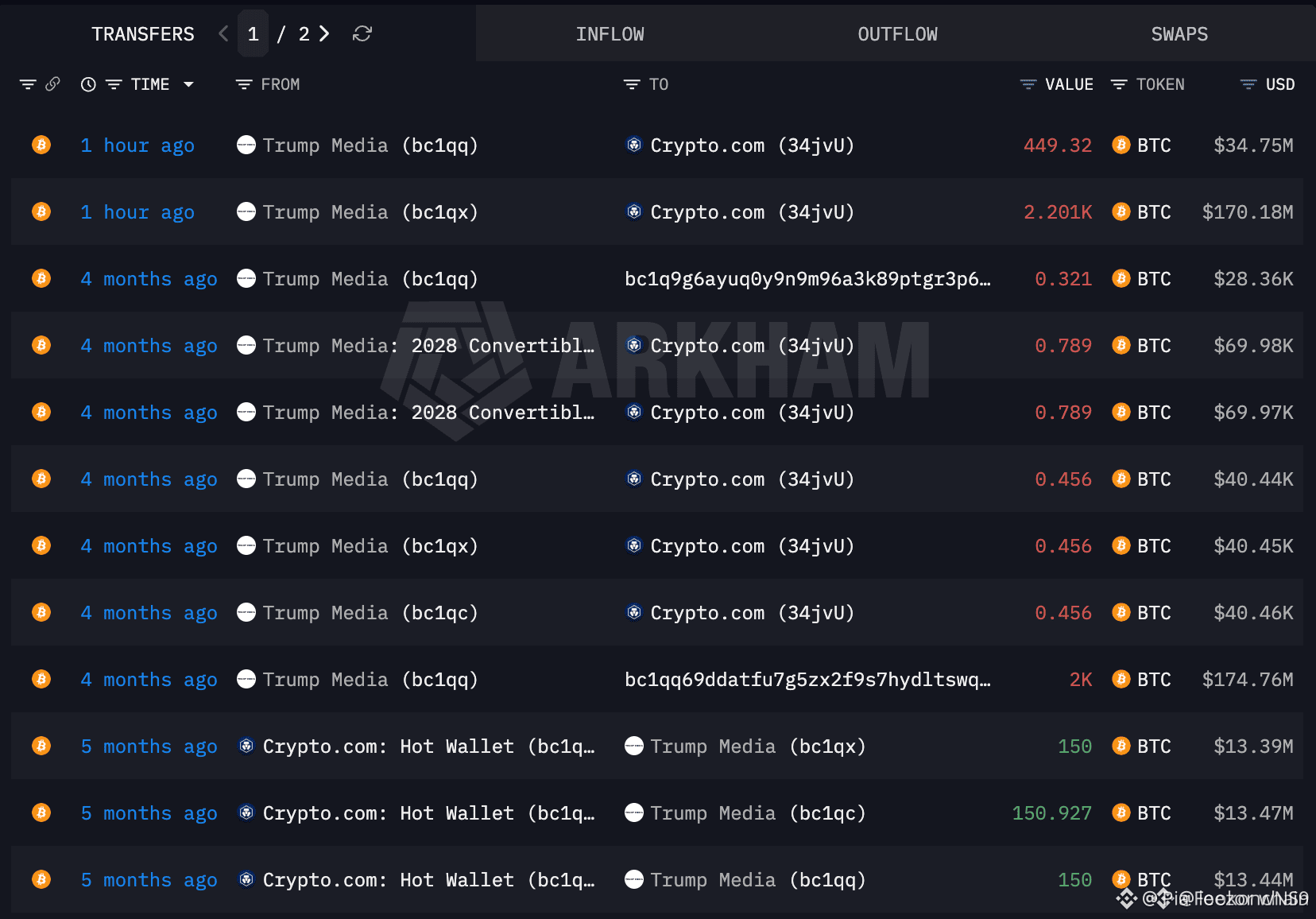Open address bc1q9g6ayuq0y9n9m96a3k89ptgr3p6…

807,279
